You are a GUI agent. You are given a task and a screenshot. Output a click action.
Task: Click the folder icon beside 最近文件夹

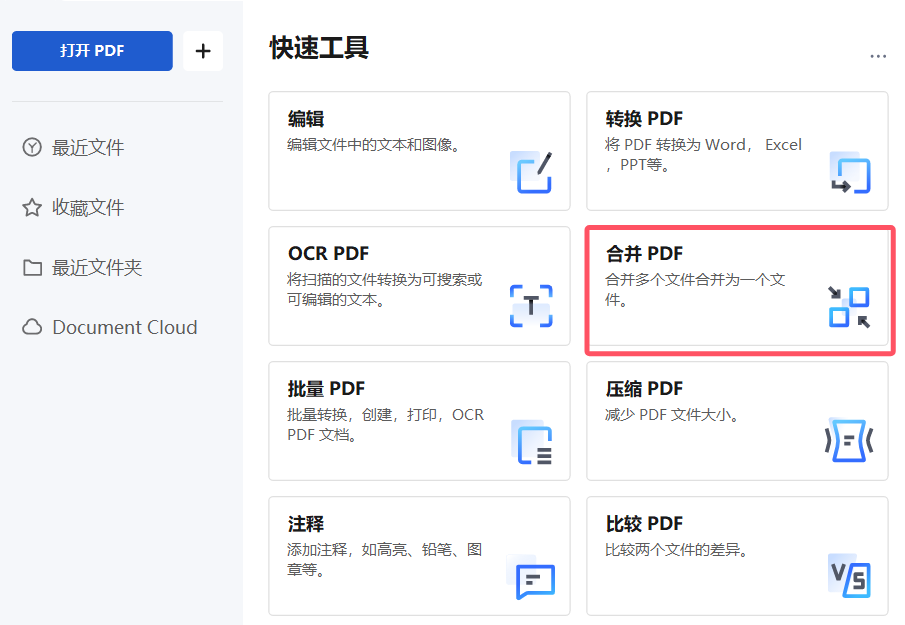(31, 267)
